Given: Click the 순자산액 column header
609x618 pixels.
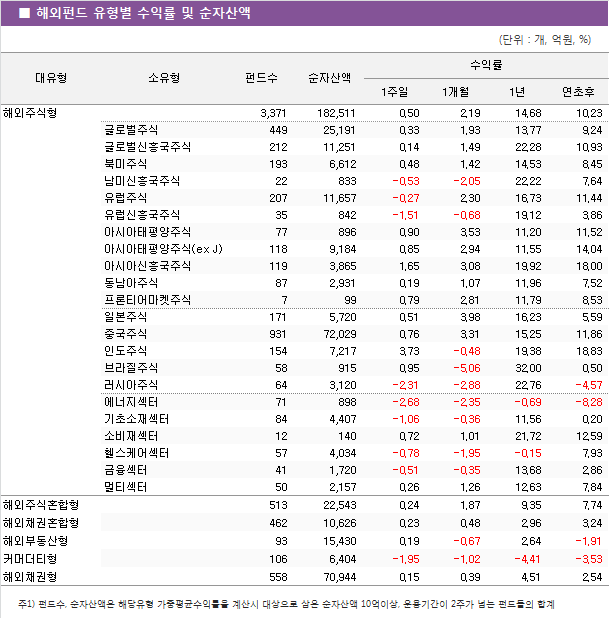Looking at the screenshot, I should (328, 77).
